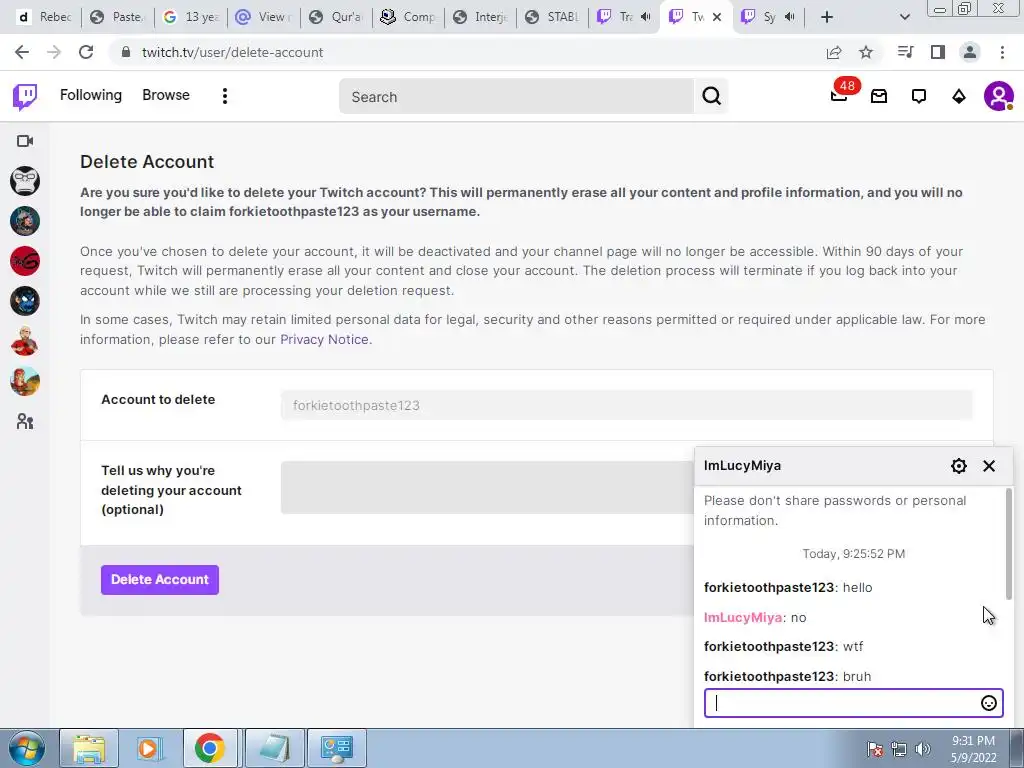Close the active Twitch tab
1024x768 pixels.
point(716,17)
